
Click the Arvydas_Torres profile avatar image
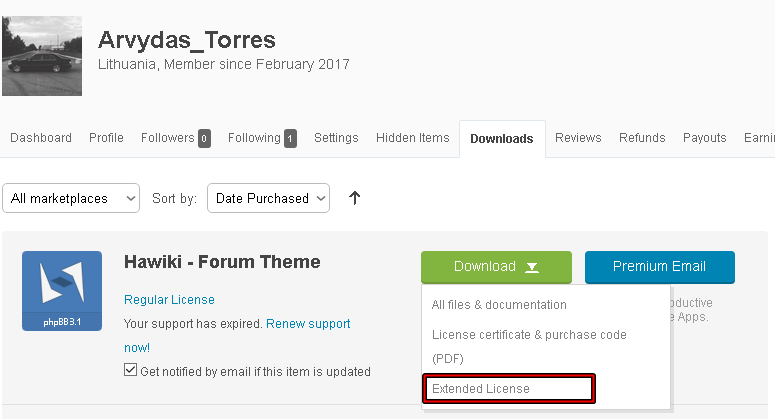pyautogui.click(x=42, y=56)
